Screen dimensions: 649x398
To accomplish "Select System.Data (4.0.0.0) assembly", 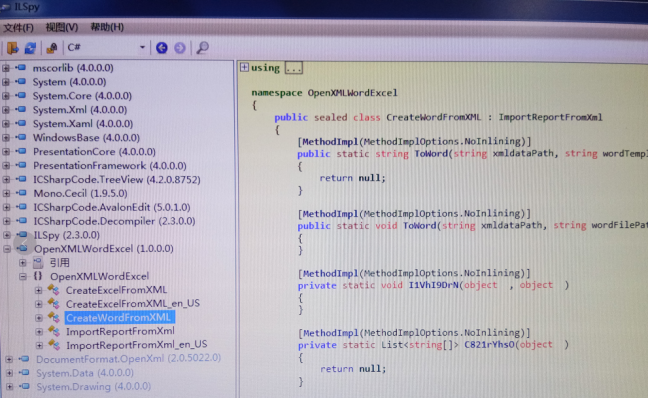I will pos(85,373).
